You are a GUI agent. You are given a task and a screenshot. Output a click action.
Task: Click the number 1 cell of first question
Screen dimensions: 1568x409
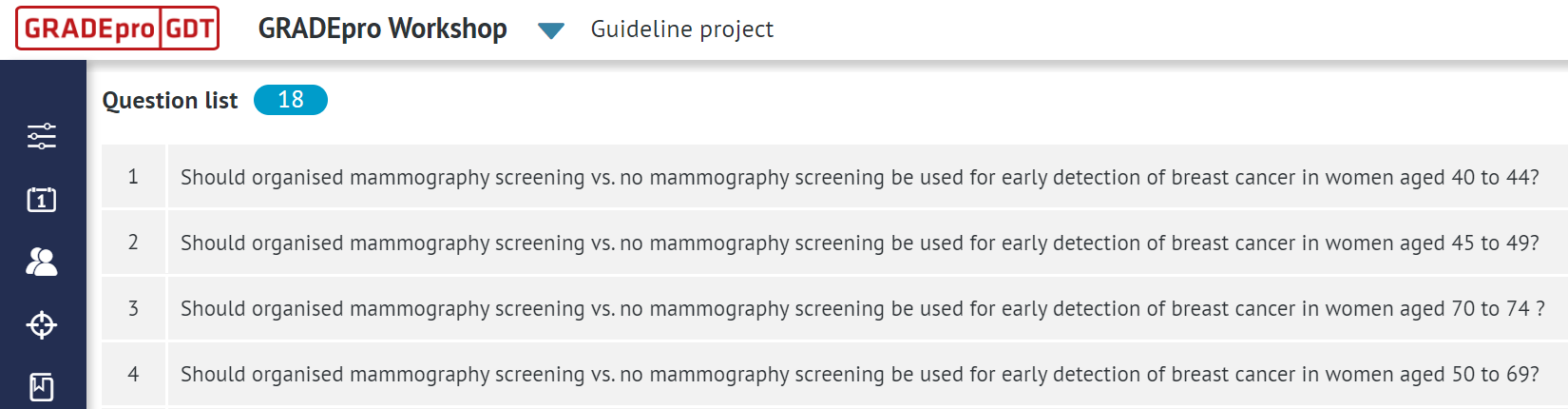(x=133, y=177)
